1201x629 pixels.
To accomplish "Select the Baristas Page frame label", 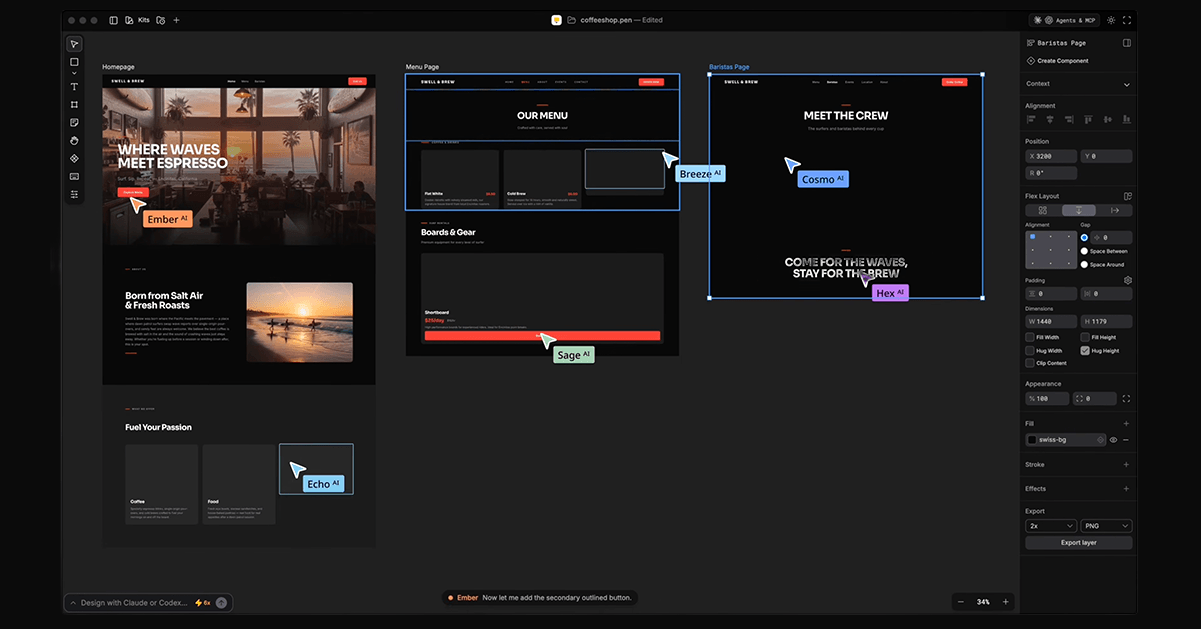I will (x=729, y=67).
